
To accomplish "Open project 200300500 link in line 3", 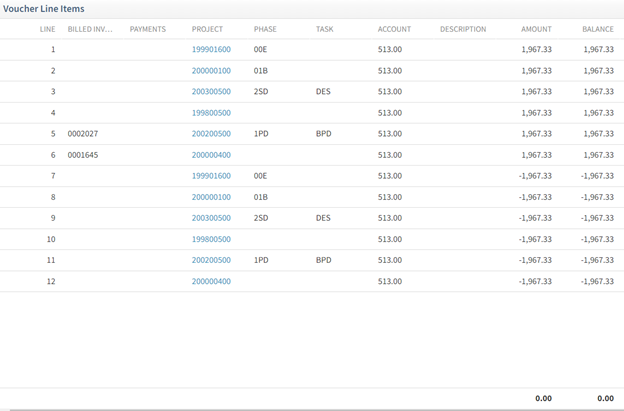I will 211,92.
